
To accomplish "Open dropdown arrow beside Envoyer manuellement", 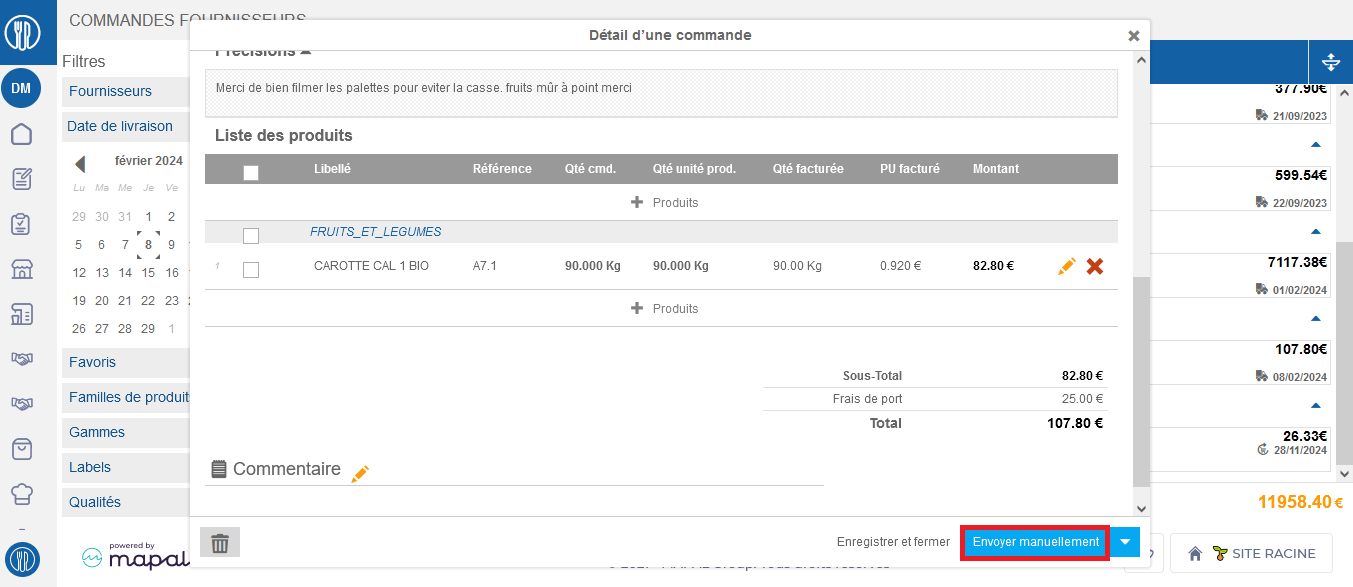I will point(1126,542).
